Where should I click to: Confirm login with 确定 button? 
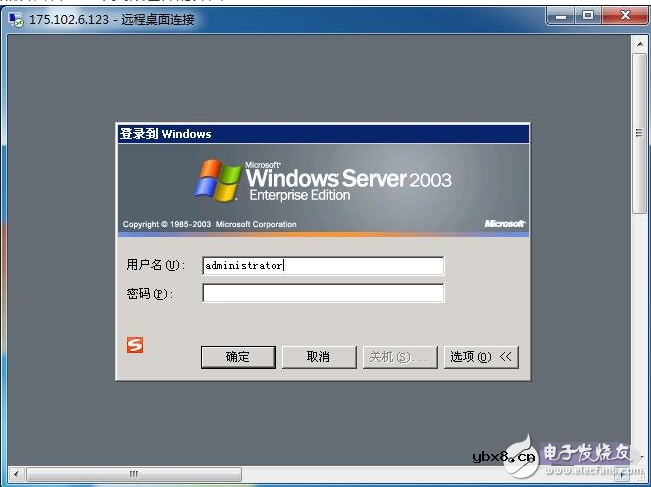click(x=238, y=357)
